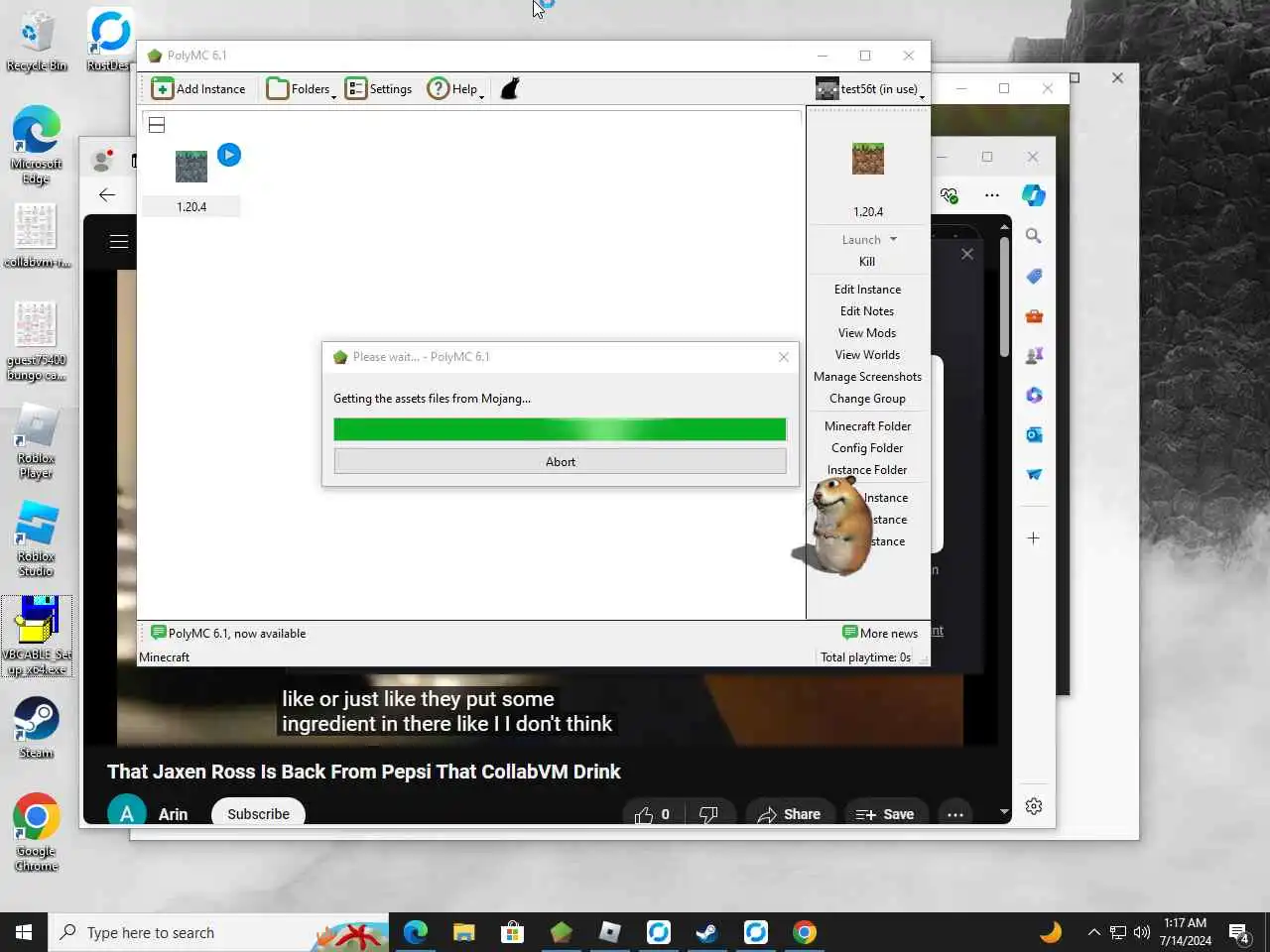This screenshot has height=952, width=1270.
Task: Click Edit Instance
Action: 867,290
